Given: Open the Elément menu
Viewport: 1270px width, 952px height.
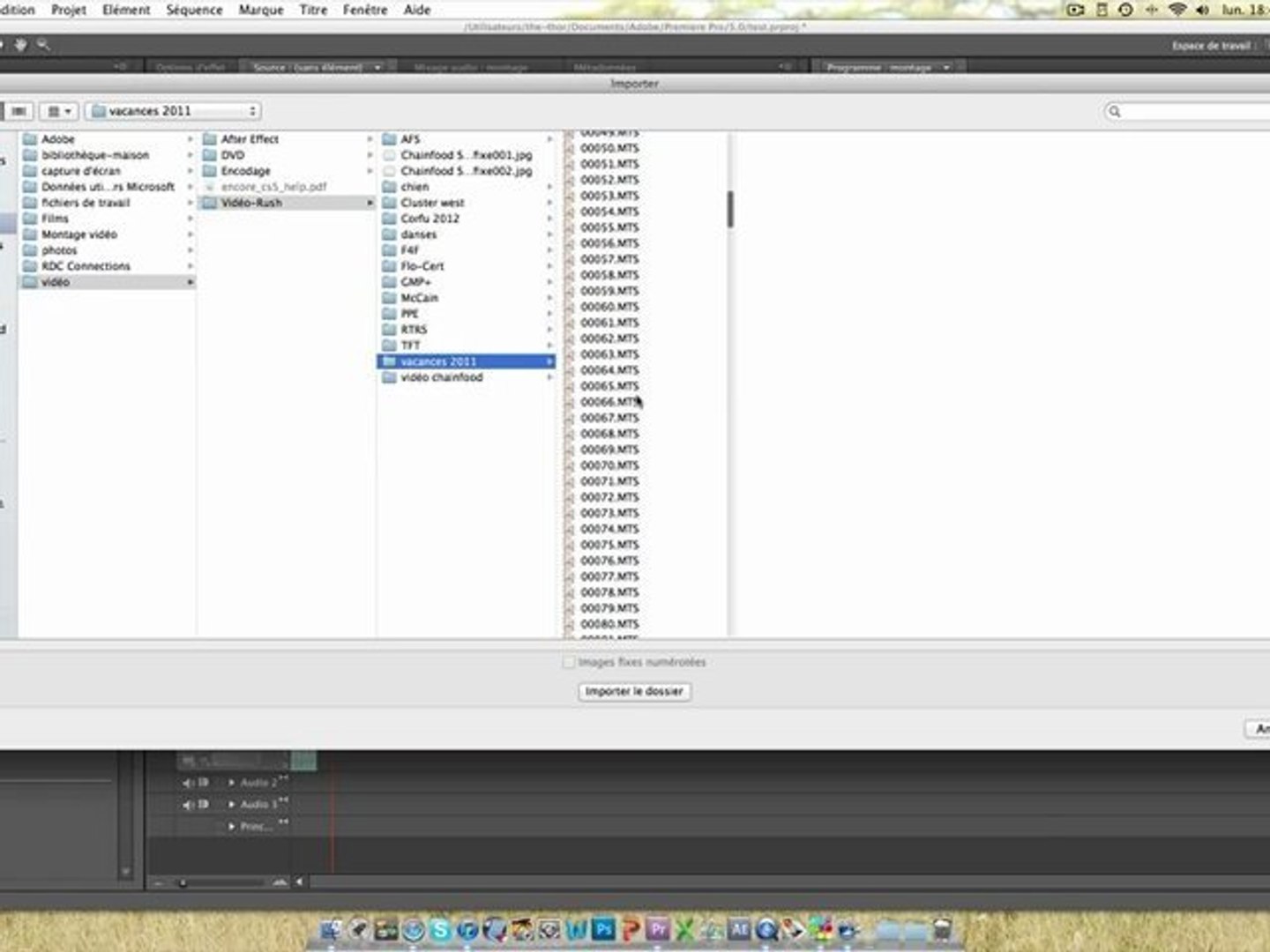Looking at the screenshot, I should [x=126, y=10].
